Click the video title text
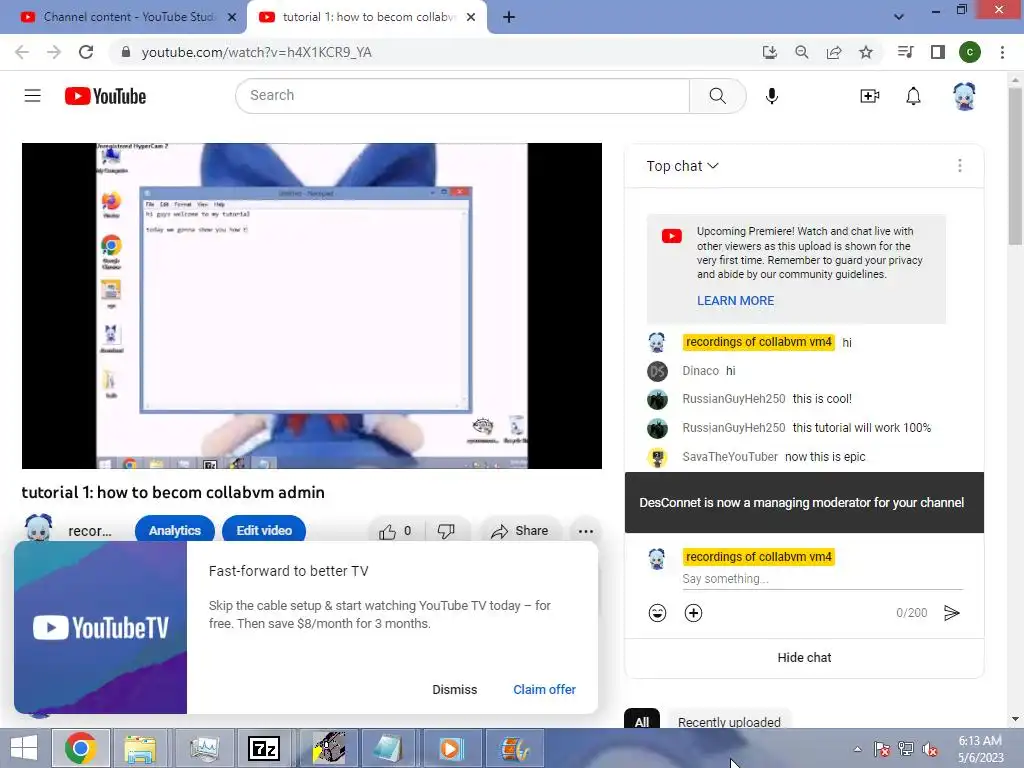This screenshot has height=768, width=1024. tap(173, 492)
